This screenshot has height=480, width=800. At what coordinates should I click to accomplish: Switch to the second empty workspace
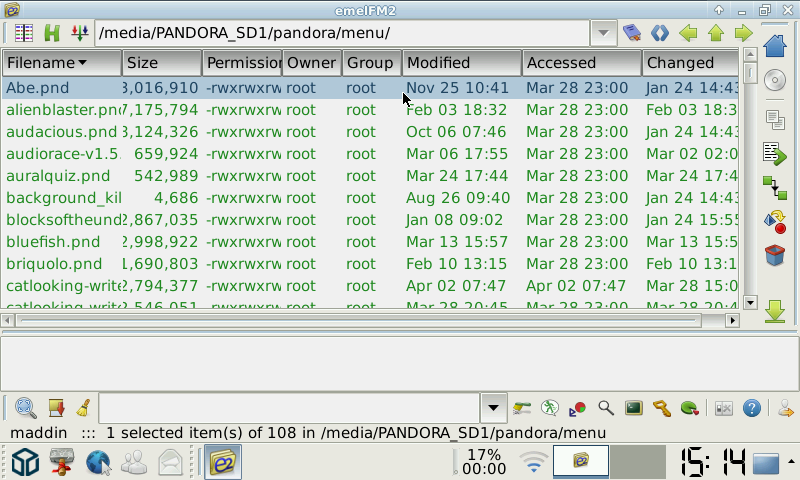coord(638,462)
